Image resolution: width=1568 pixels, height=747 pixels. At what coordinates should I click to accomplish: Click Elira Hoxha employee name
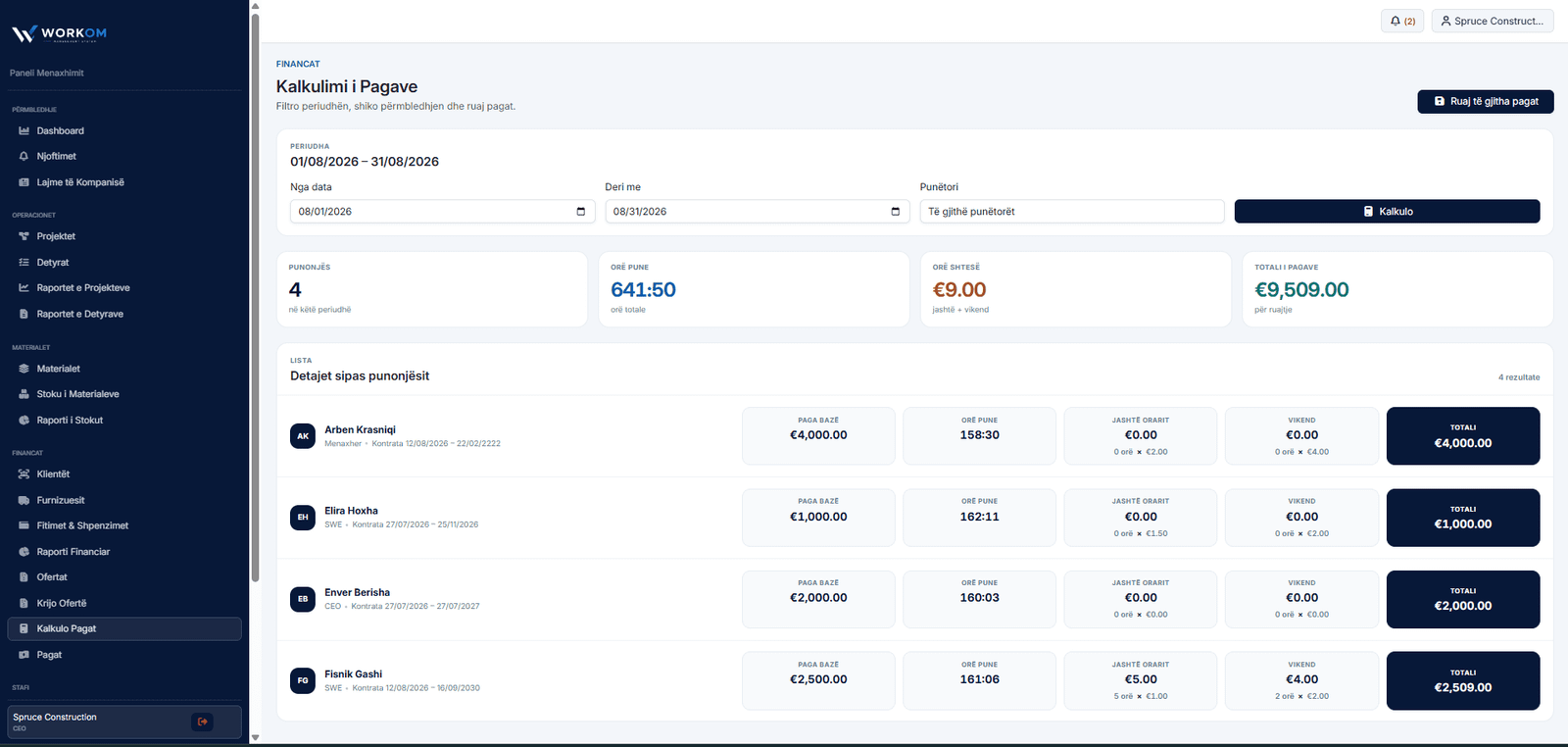pos(351,511)
